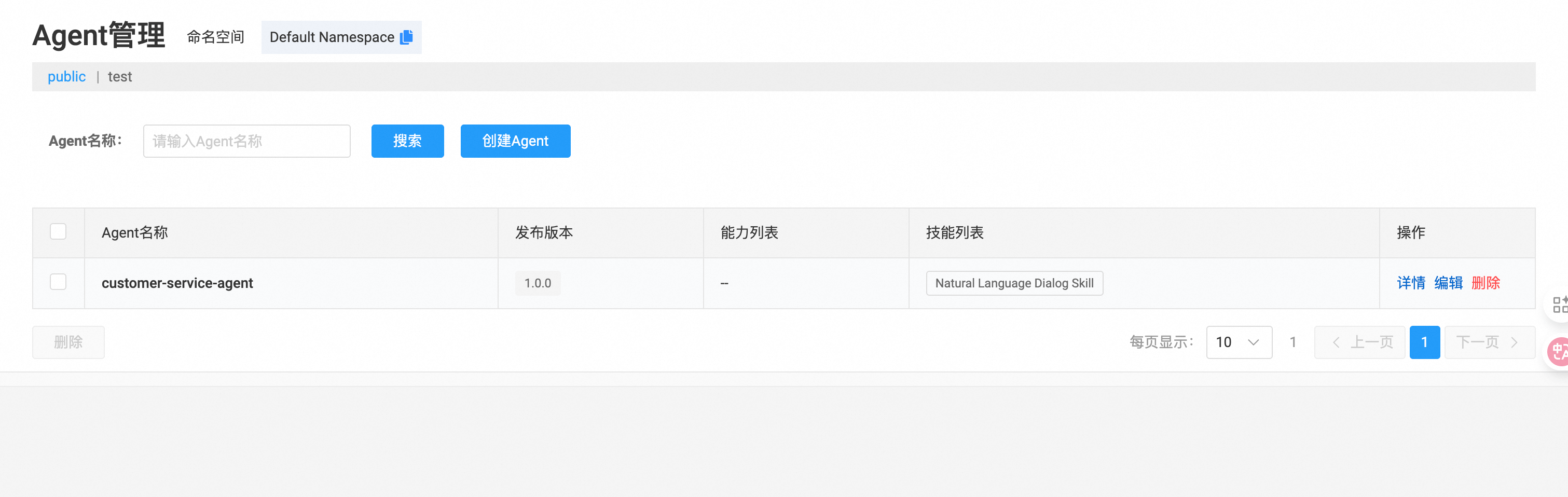This screenshot has width=1568, height=497.
Task: Switch to the public namespace tab
Action: [x=66, y=77]
